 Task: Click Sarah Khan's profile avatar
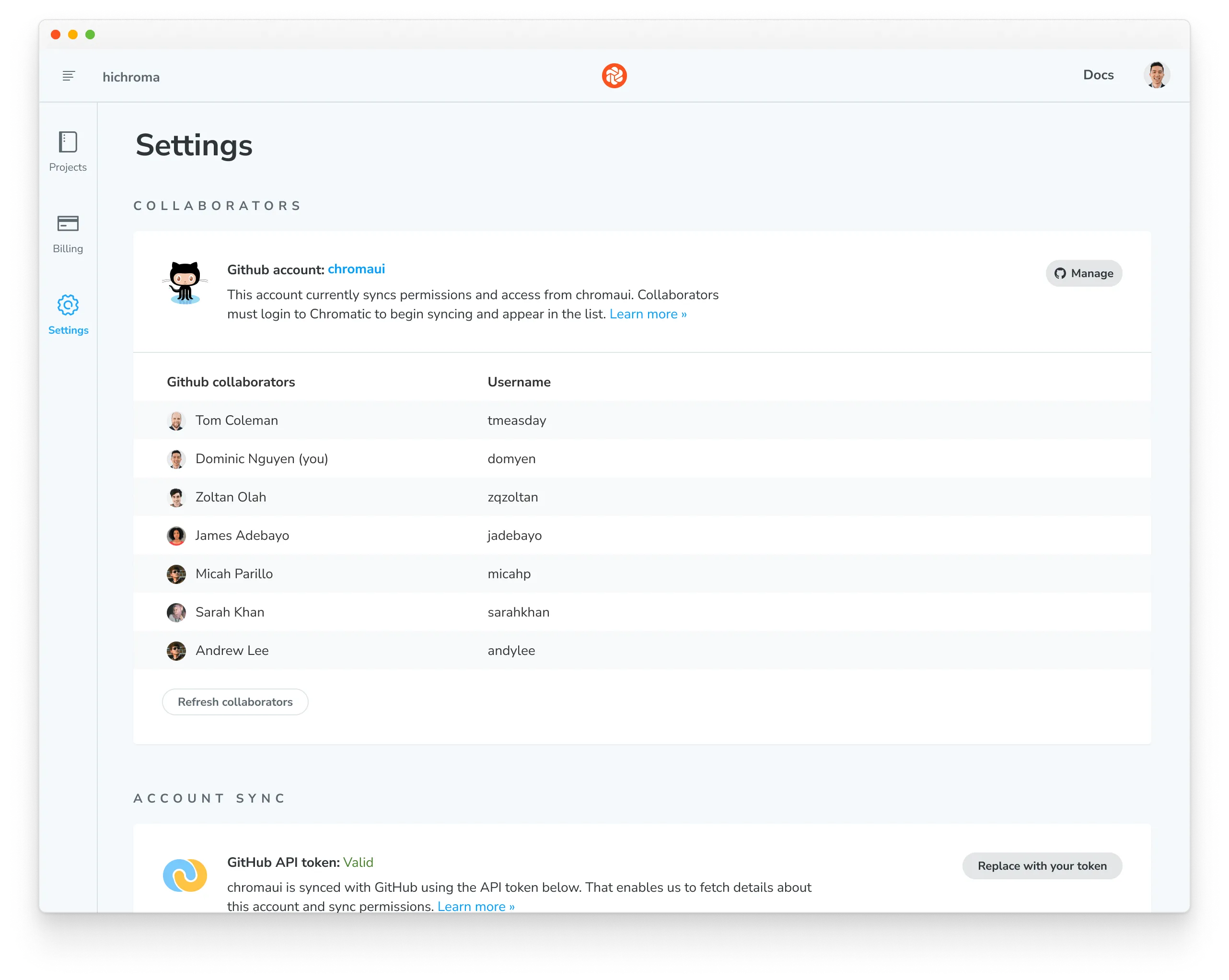tap(177, 612)
